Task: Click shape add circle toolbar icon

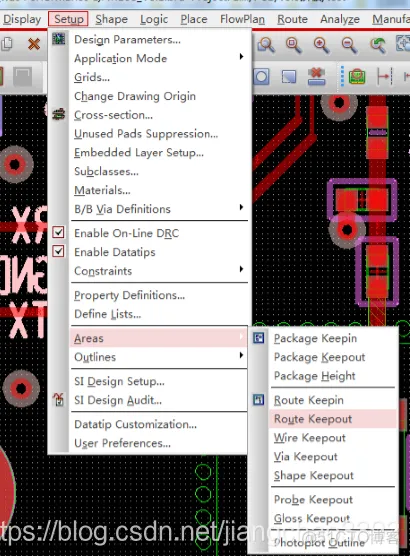Action: click(x=261, y=77)
